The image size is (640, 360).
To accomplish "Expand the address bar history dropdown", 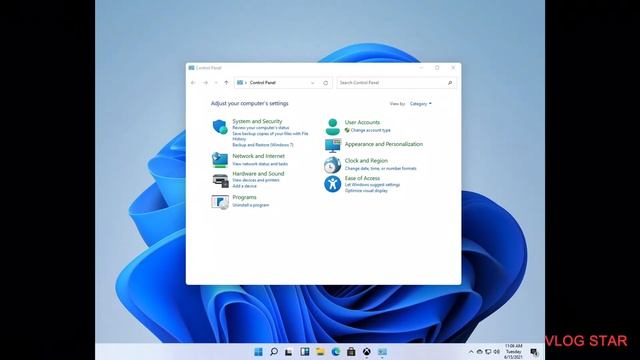I will click(313, 83).
